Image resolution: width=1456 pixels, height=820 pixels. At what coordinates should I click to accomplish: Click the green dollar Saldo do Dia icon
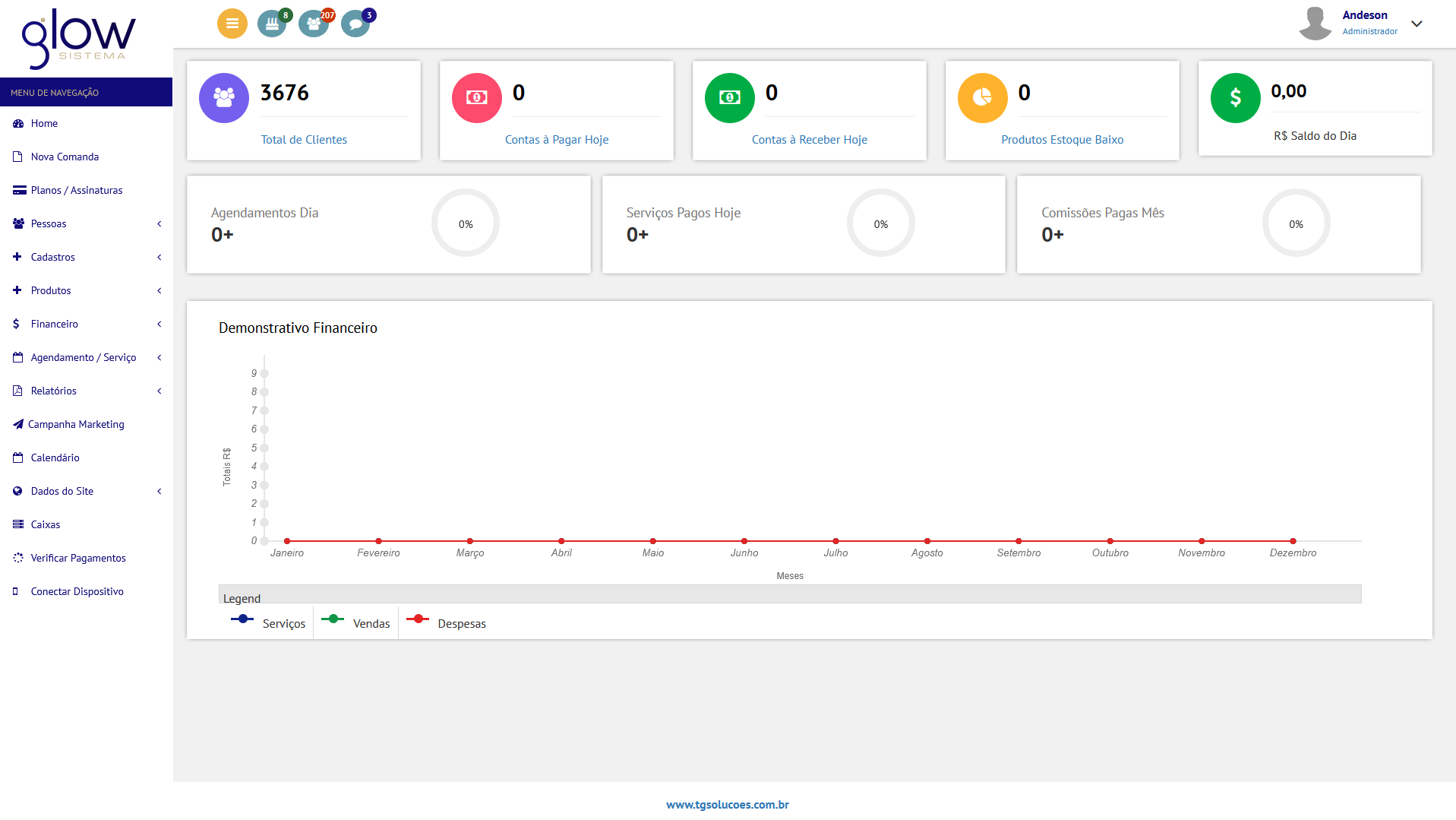pos(1235,97)
